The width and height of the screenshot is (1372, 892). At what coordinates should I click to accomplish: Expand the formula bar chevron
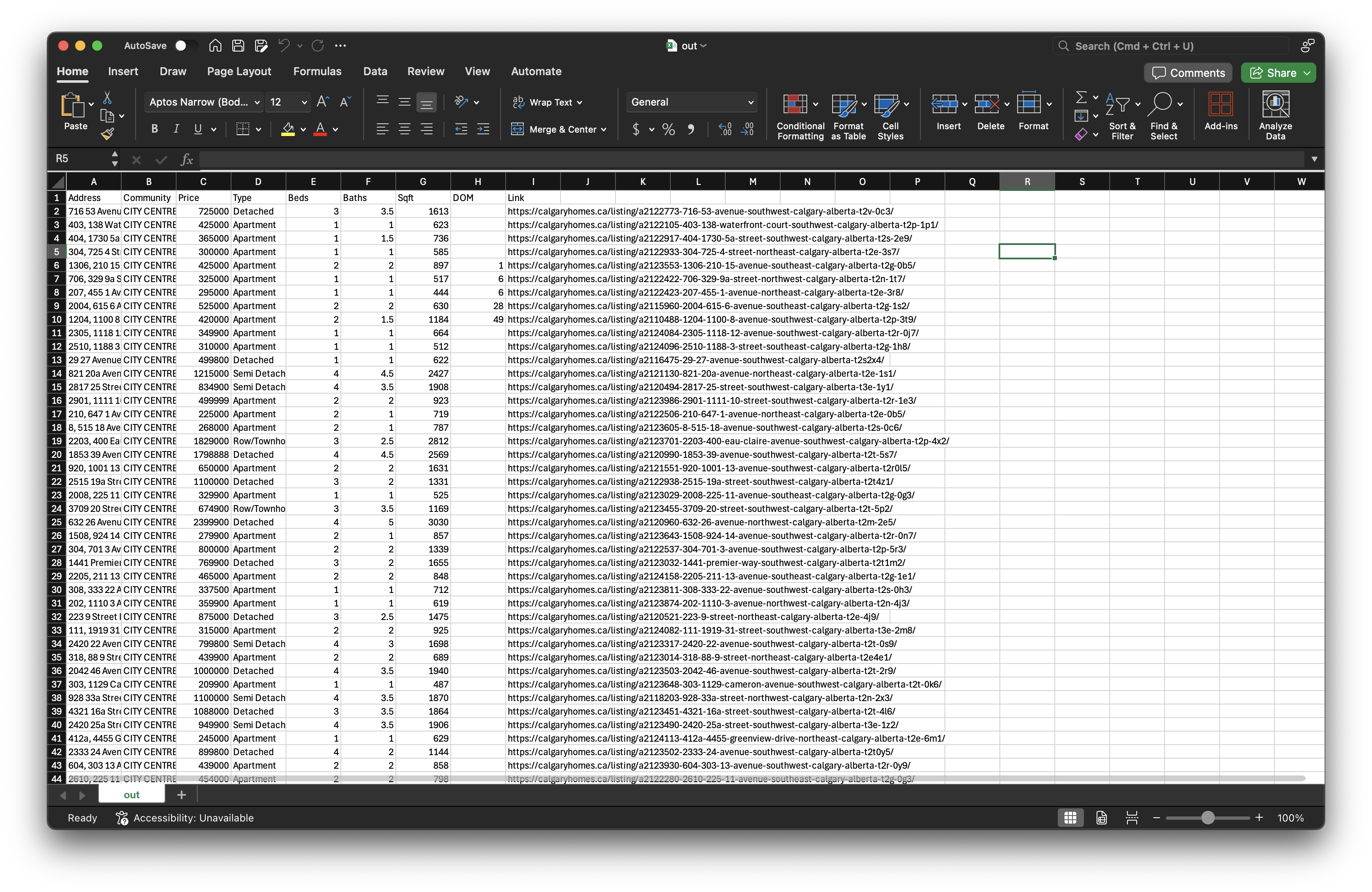1314,160
